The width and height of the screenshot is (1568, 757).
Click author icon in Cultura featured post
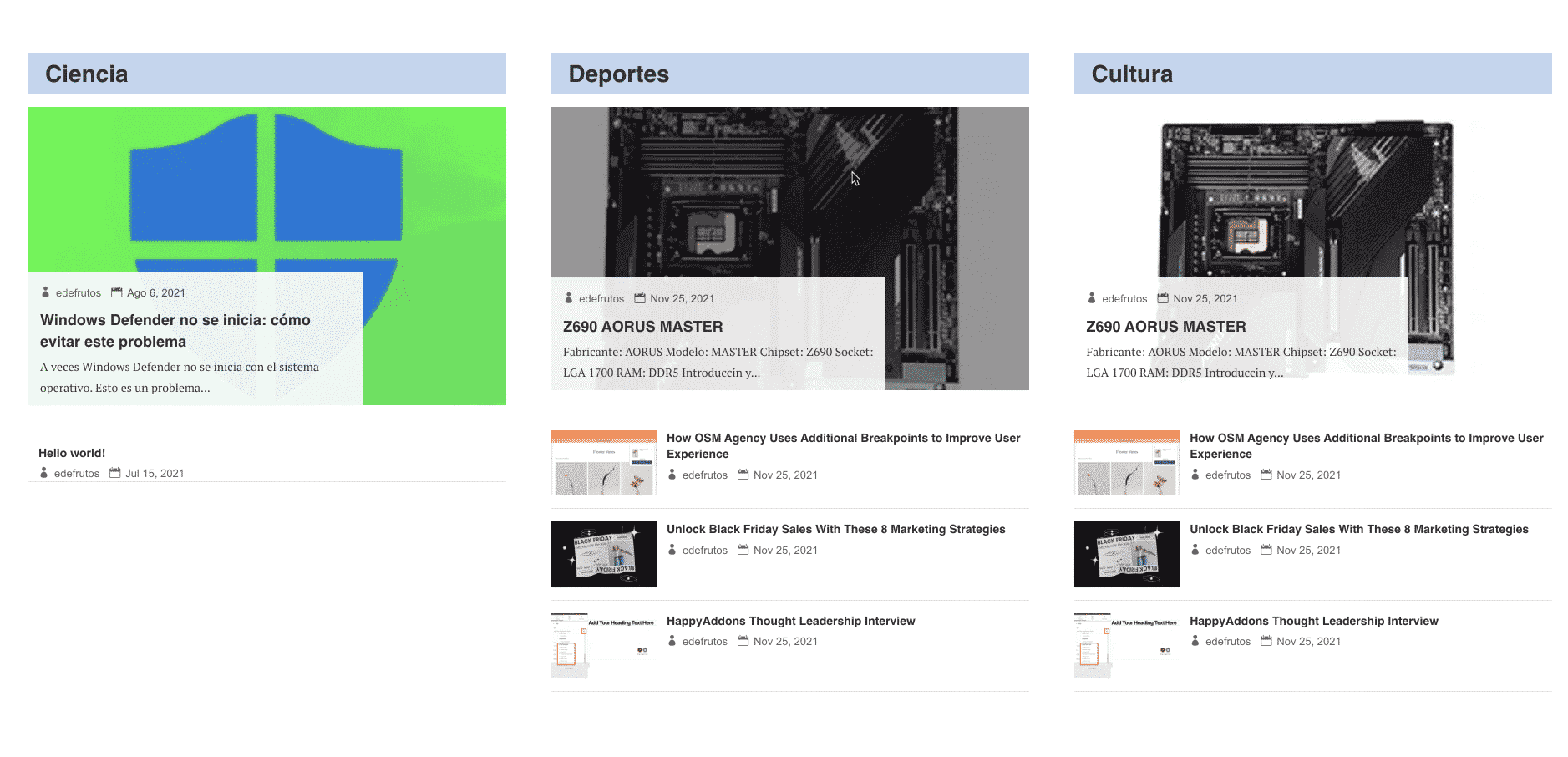click(1092, 298)
